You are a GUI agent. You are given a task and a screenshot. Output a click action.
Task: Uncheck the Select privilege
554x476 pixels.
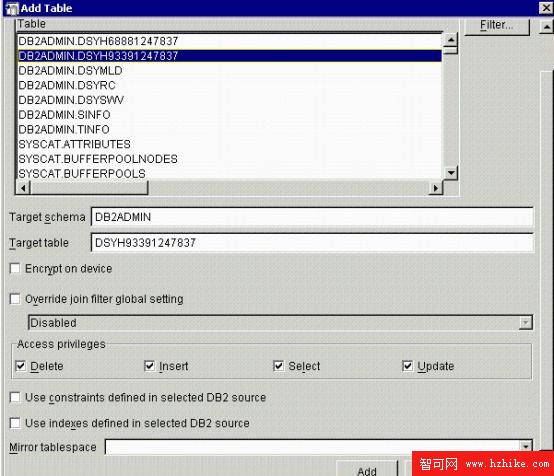279,366
